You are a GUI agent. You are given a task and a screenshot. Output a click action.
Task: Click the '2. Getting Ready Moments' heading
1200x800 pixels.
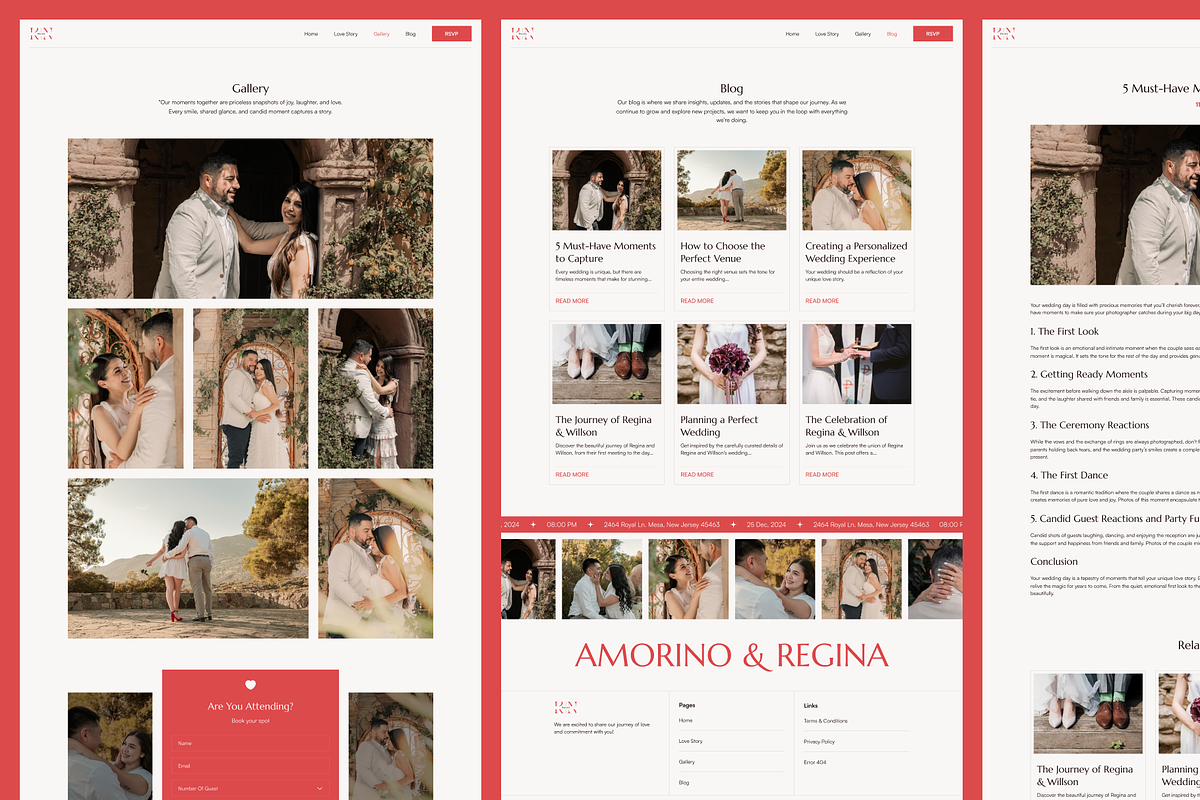click(x=1089, y=374)
